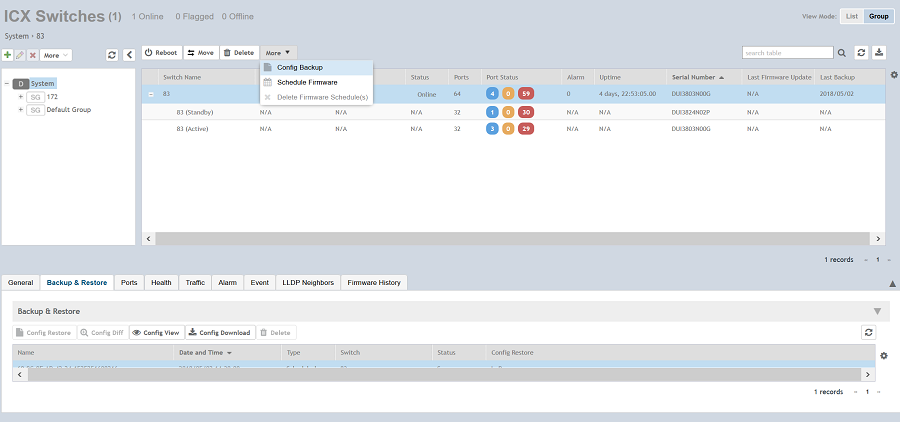Collapse the switch 83 stack row
This screenshot has width=900, height=422.
pyautogui.click(x=151, y=94)
